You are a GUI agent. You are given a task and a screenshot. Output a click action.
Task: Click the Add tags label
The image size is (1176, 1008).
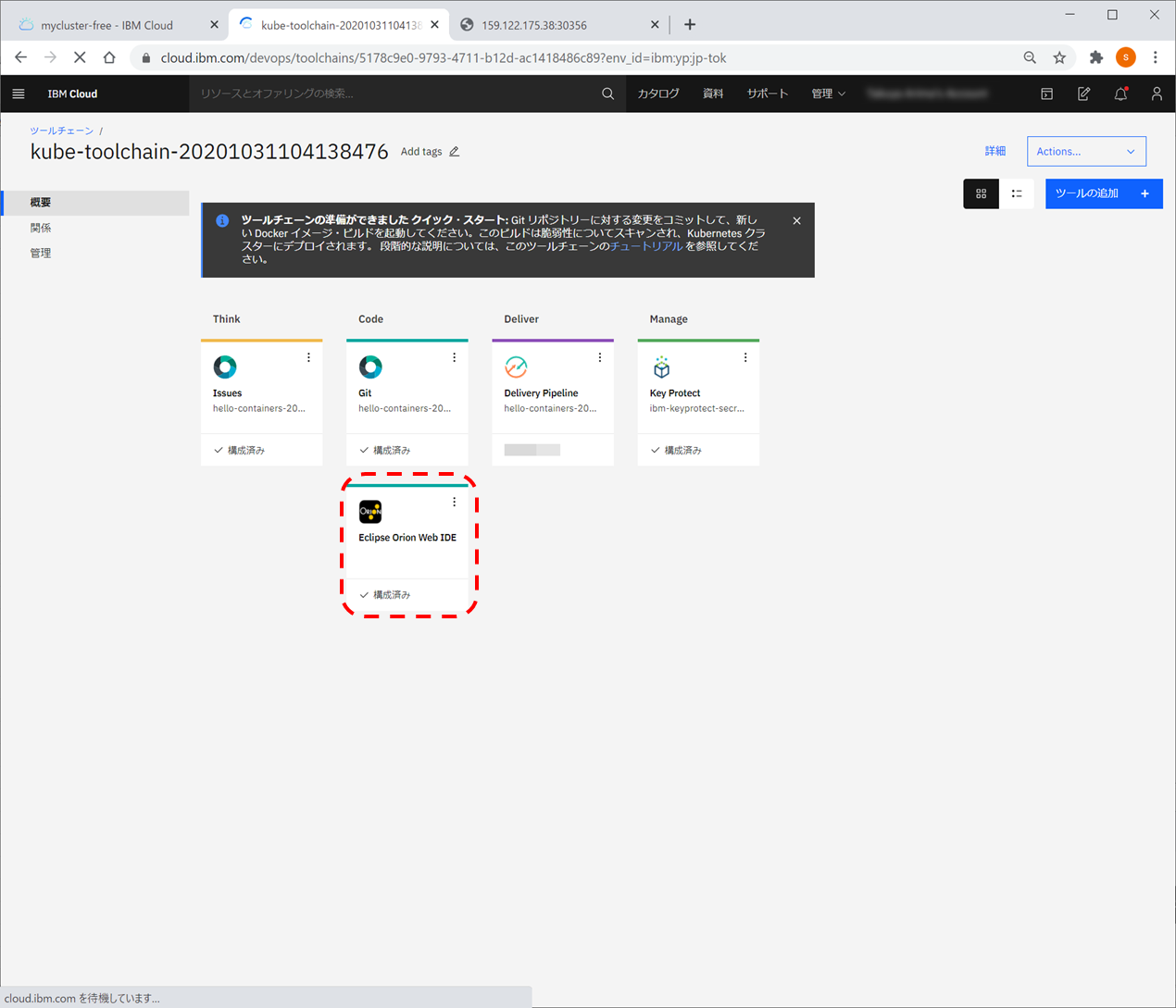coord(421,152)
